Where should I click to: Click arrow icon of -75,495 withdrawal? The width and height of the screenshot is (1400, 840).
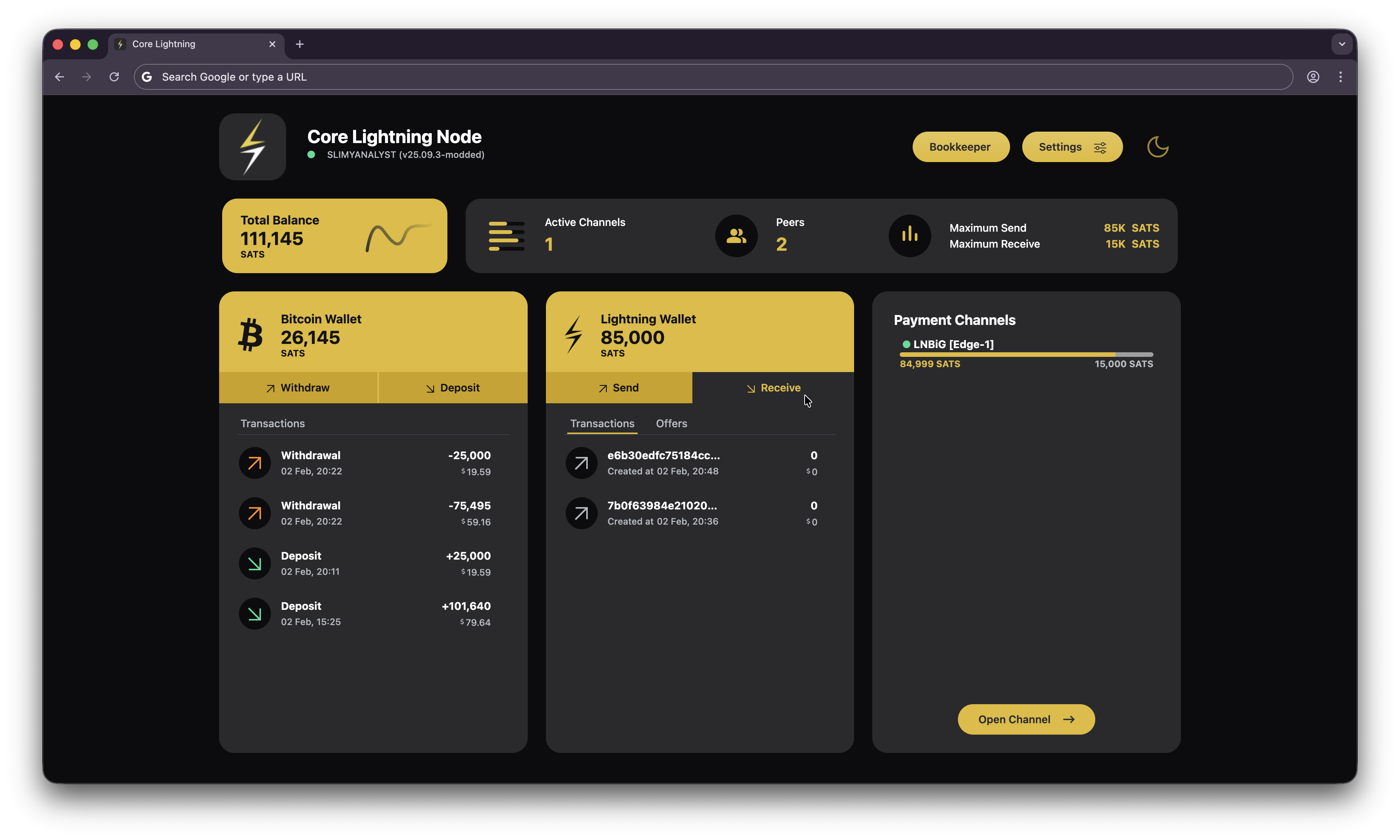pos(255,513)
